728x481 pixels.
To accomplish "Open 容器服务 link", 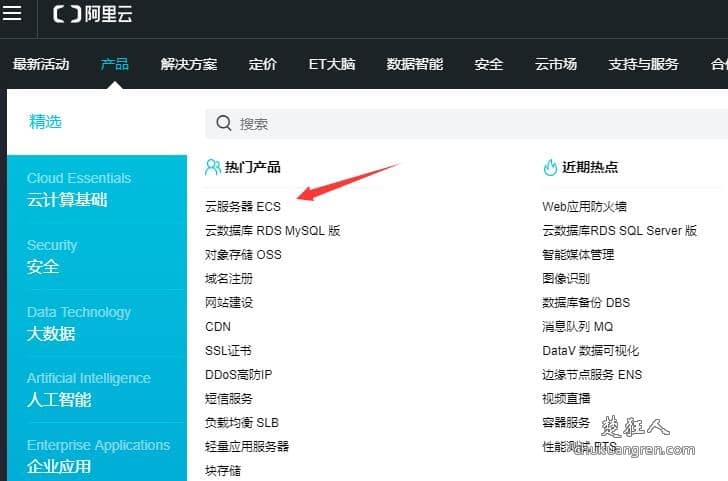I will pyautogui.click(x=566, y=422).
